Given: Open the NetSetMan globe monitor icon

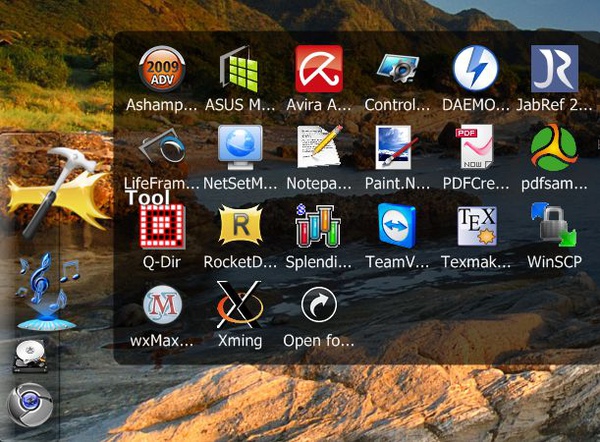Looking at the screenshot, I should coord(240,147).
